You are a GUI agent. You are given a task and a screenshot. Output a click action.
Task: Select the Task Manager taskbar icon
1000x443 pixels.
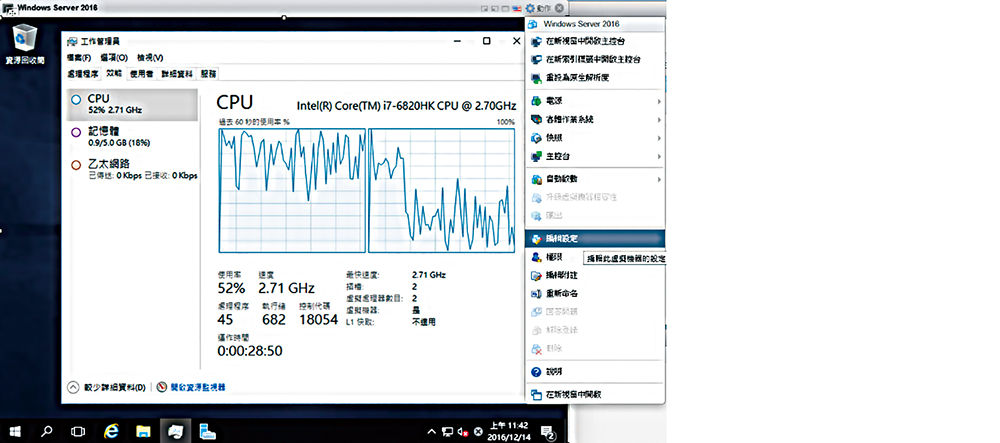point(175,432)
